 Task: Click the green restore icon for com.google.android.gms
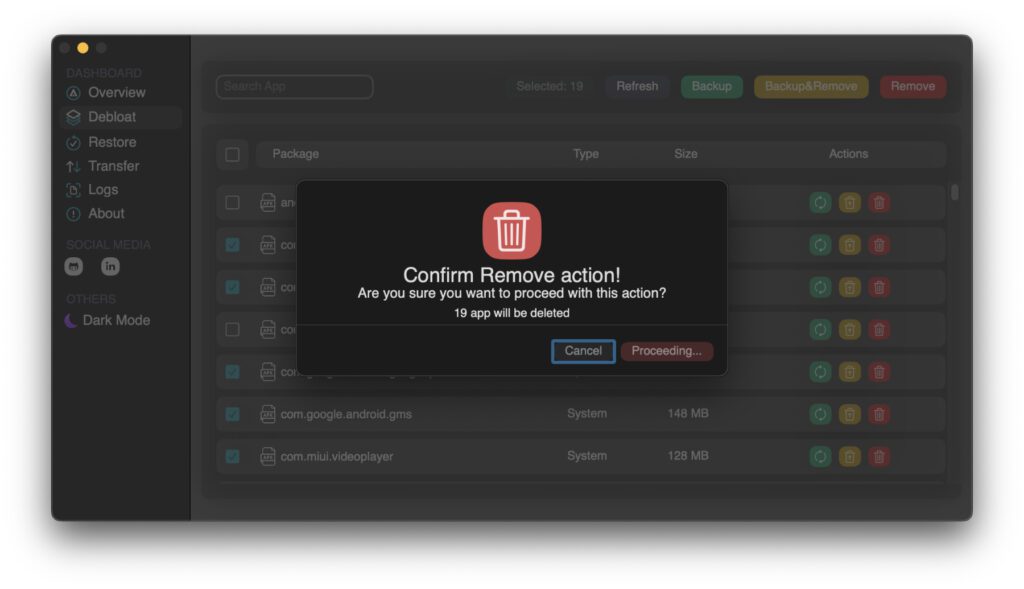coord(820,414)
